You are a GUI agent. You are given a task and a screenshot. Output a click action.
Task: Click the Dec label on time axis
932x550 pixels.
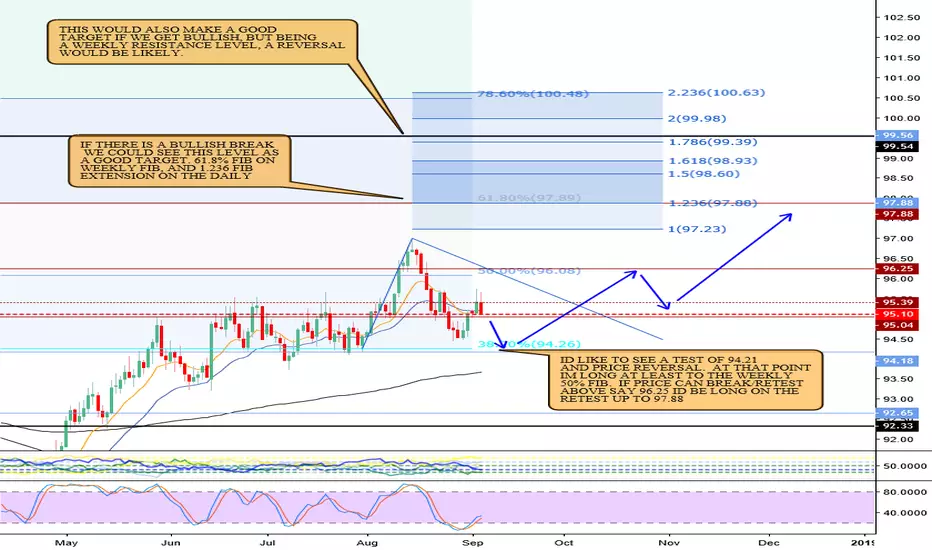(769, 542)
